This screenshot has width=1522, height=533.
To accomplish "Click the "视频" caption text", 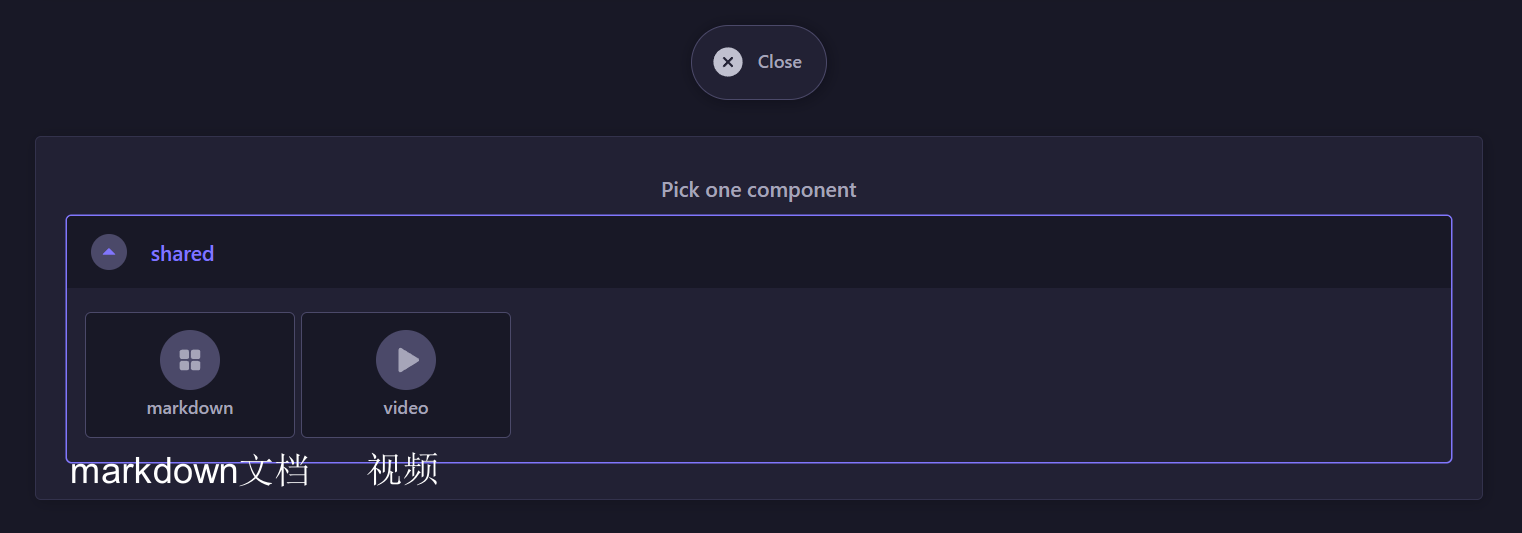I will 403,469.
